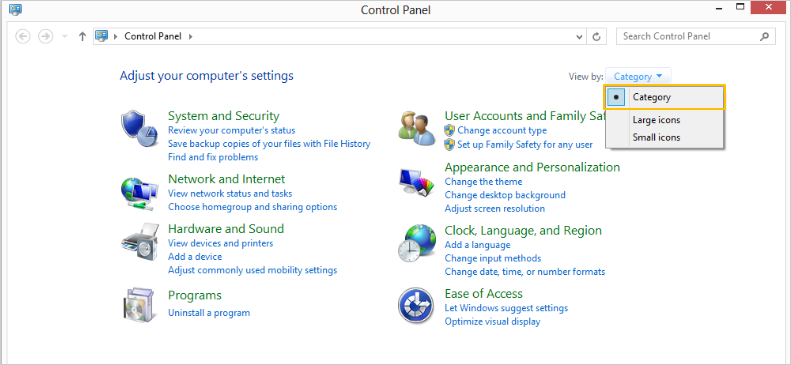Open the System and Security shield icon

(134, 129)
